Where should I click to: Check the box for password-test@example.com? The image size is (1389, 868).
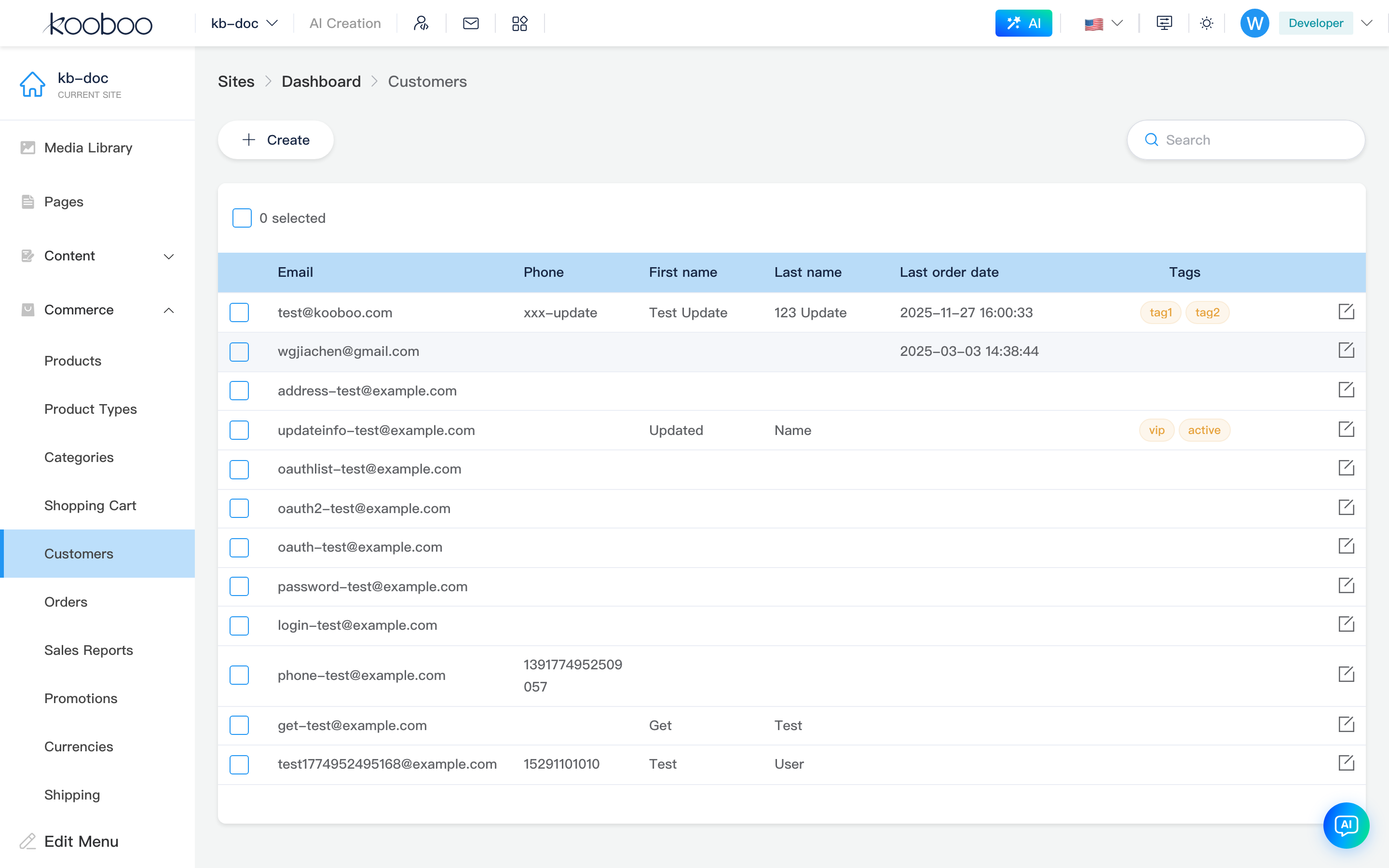(239, 586)
